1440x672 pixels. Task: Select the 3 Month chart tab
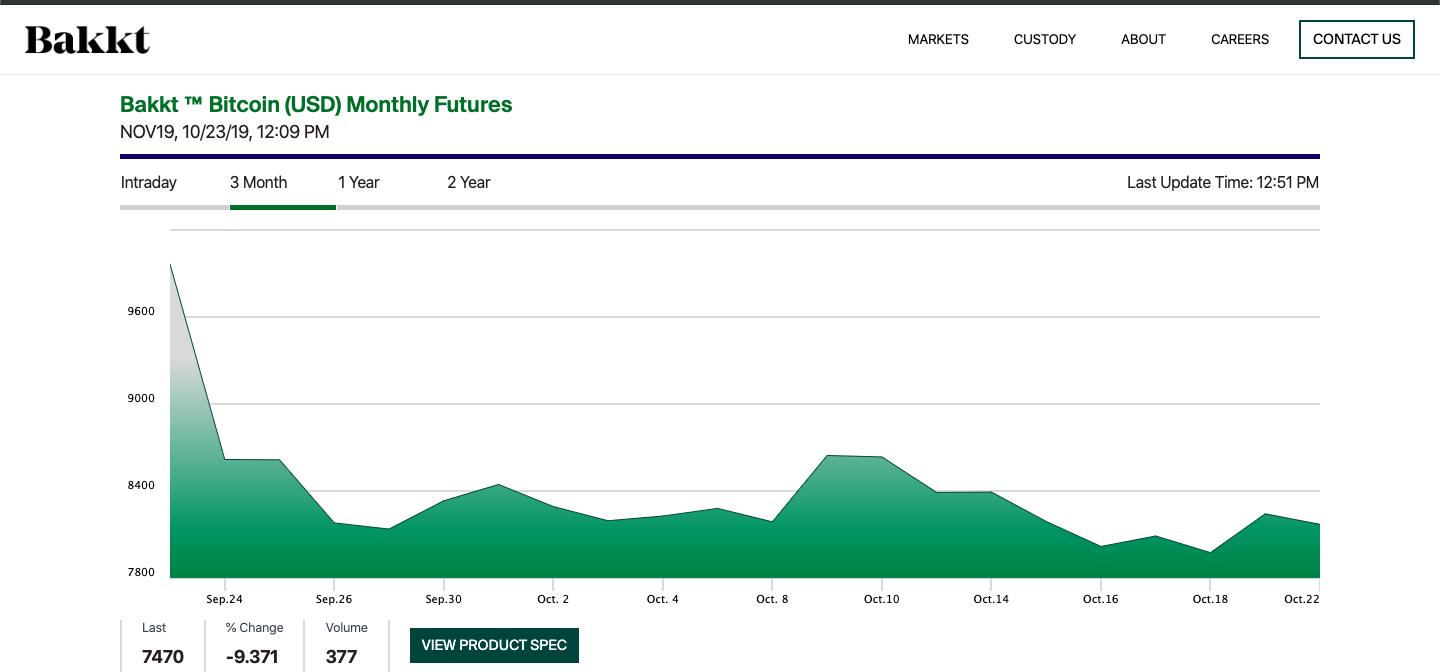point(258,183)
